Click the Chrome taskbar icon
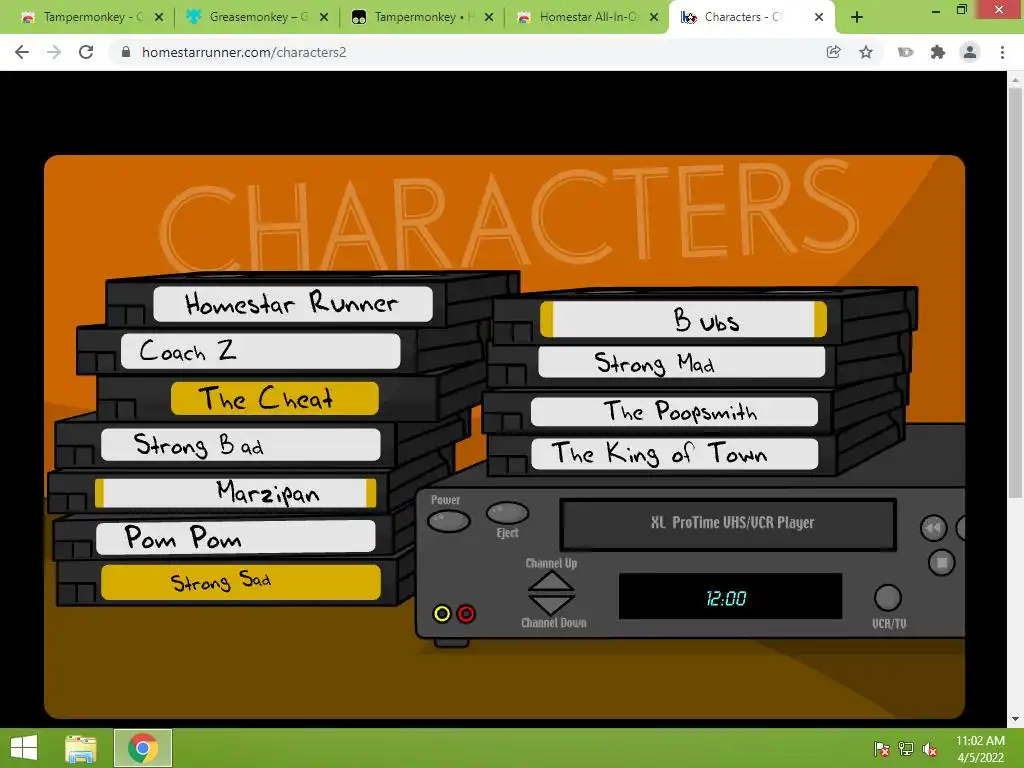The image size is (1024, 768). [x=143, y=748]
